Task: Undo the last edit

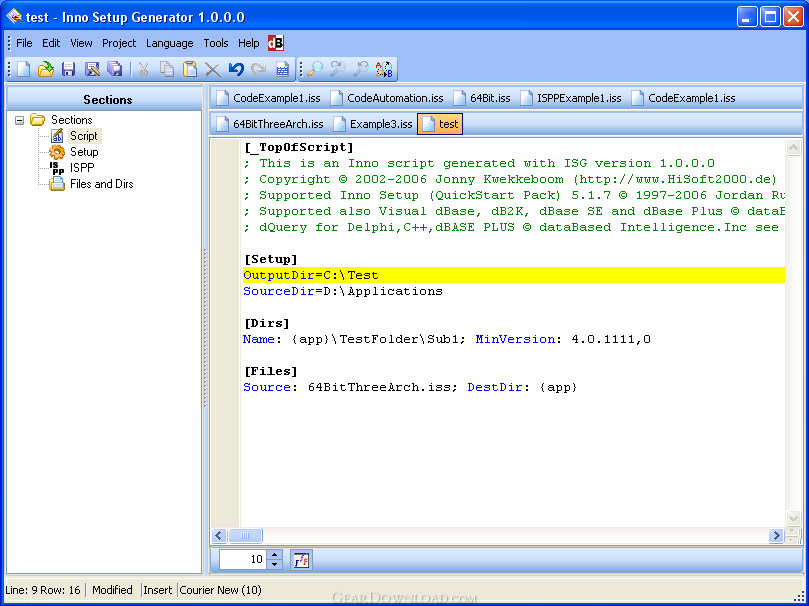Action: tap(236, 69)
